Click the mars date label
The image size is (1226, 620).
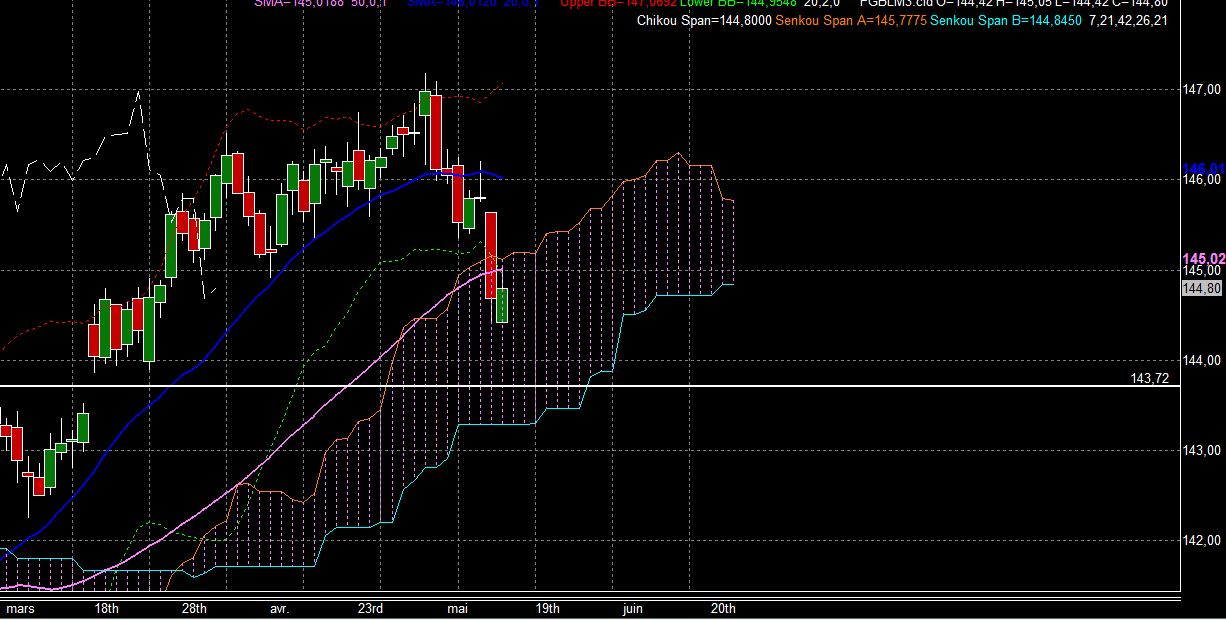(x=20, y=608)
